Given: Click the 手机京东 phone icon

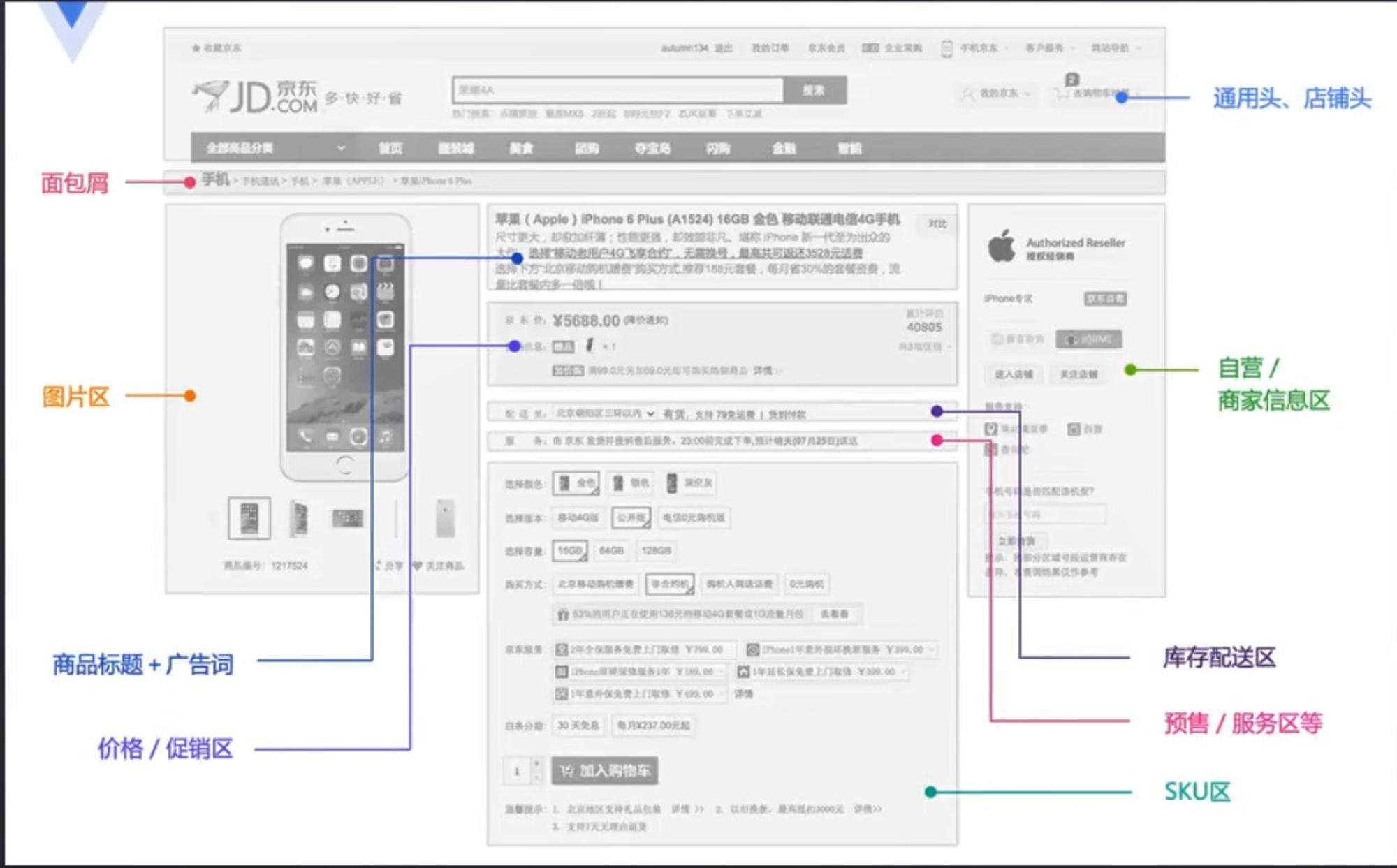Looking at the screenshot, I should coord(946,48).
